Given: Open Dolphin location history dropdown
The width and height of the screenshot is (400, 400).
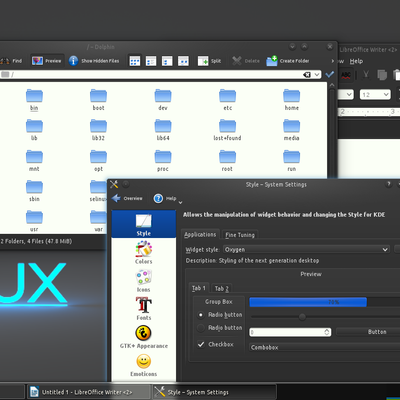Looking at the screenshot, I should click(x=317, y=75).
